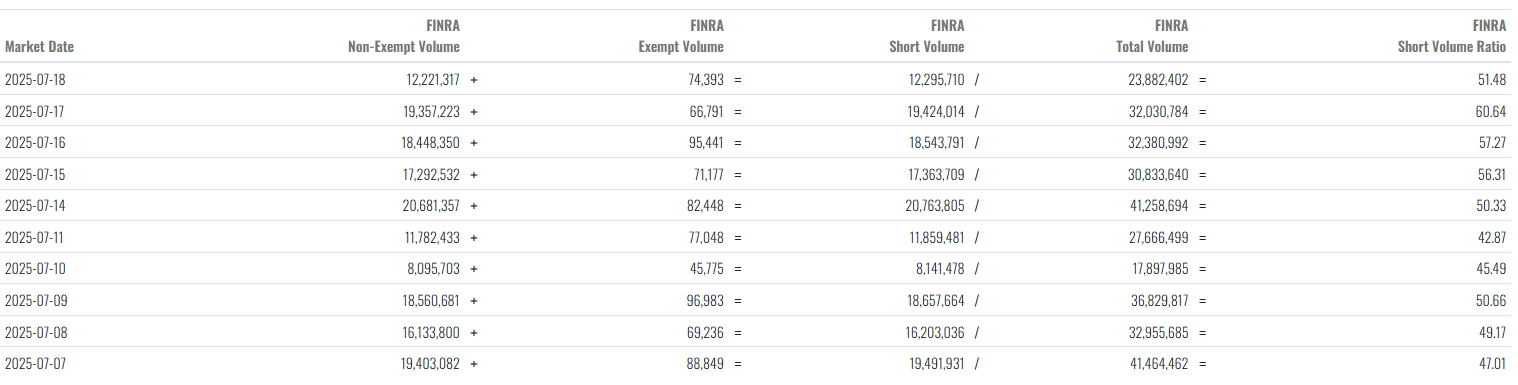This screenshot has width=1518, height=385.
Task: Select total volume value 27,666,499
Action: coord(1159,238)
